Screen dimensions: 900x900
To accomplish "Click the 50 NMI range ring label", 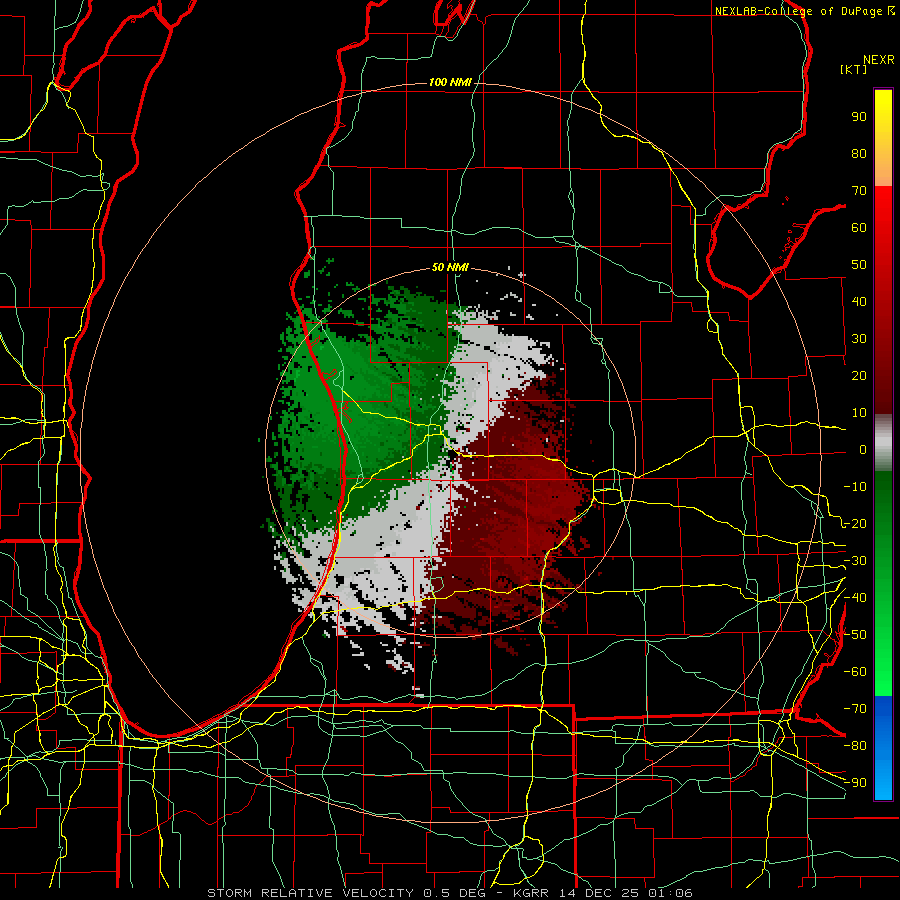I will tap(450, 267).
